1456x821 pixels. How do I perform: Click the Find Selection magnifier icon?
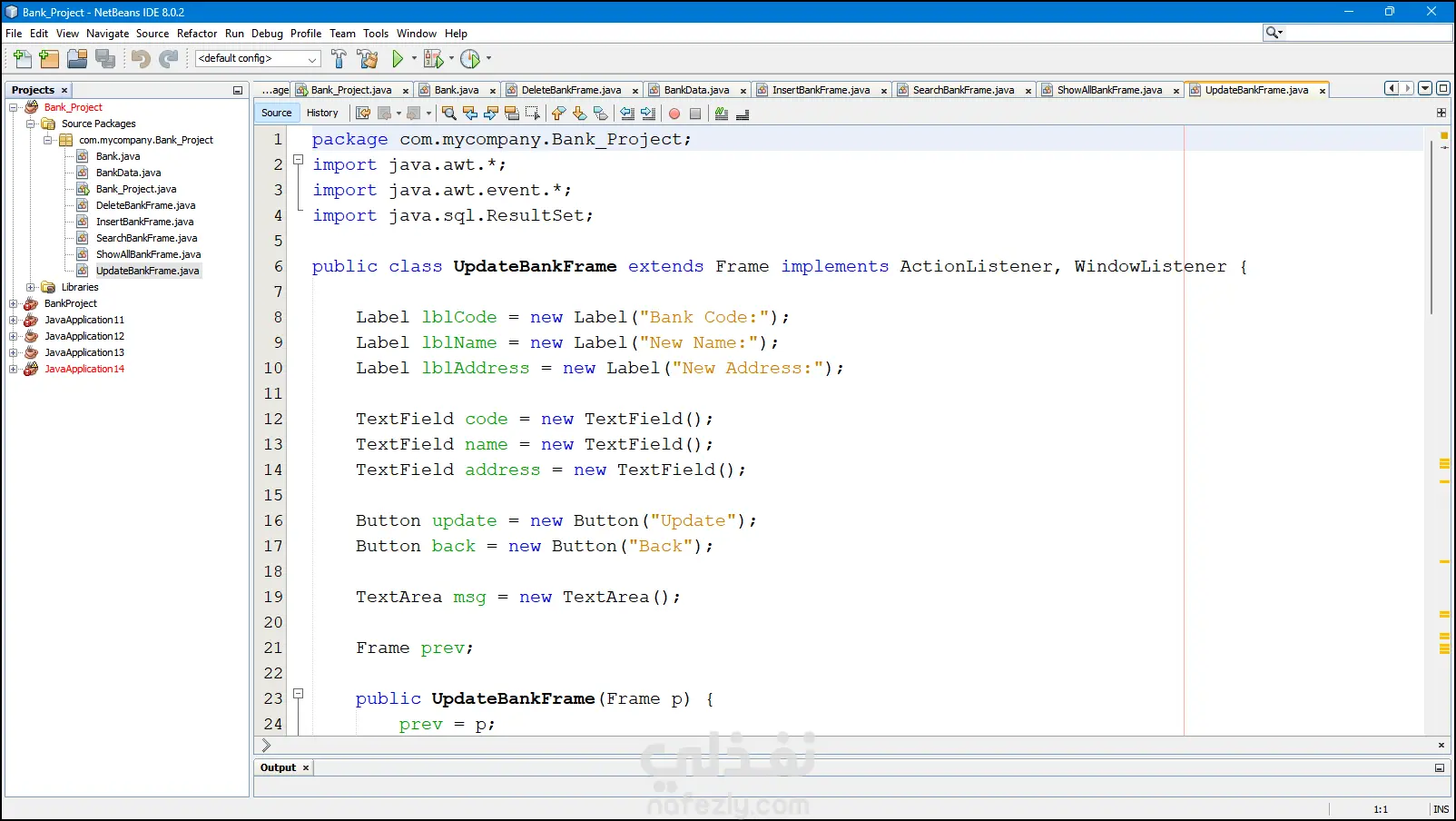coord(448,114)
